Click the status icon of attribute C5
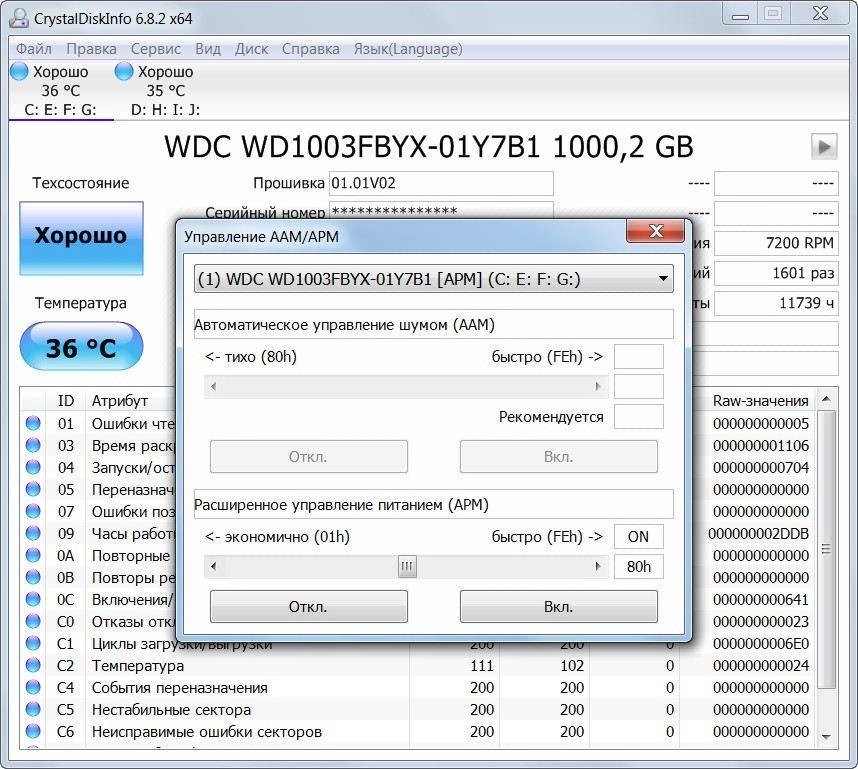 33,709
